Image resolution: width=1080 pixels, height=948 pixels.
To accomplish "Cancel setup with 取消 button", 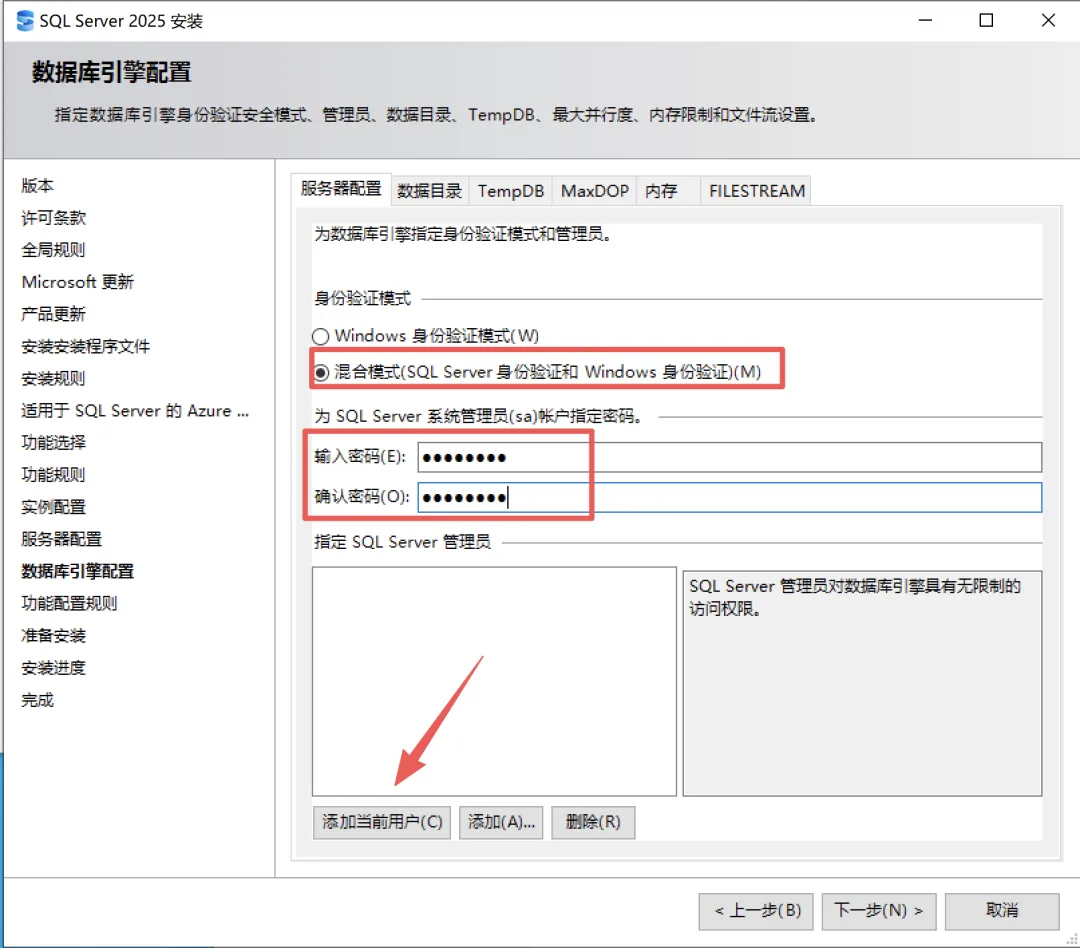I will (x=1002, y=911).
